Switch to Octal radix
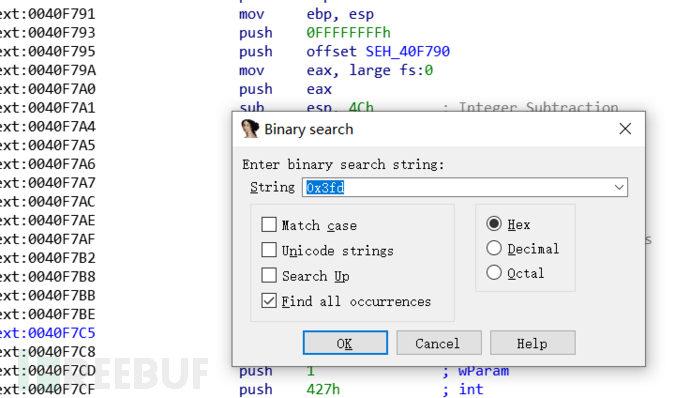The height and width of the screenshot is (398, 690). click(x=494, y=273)
